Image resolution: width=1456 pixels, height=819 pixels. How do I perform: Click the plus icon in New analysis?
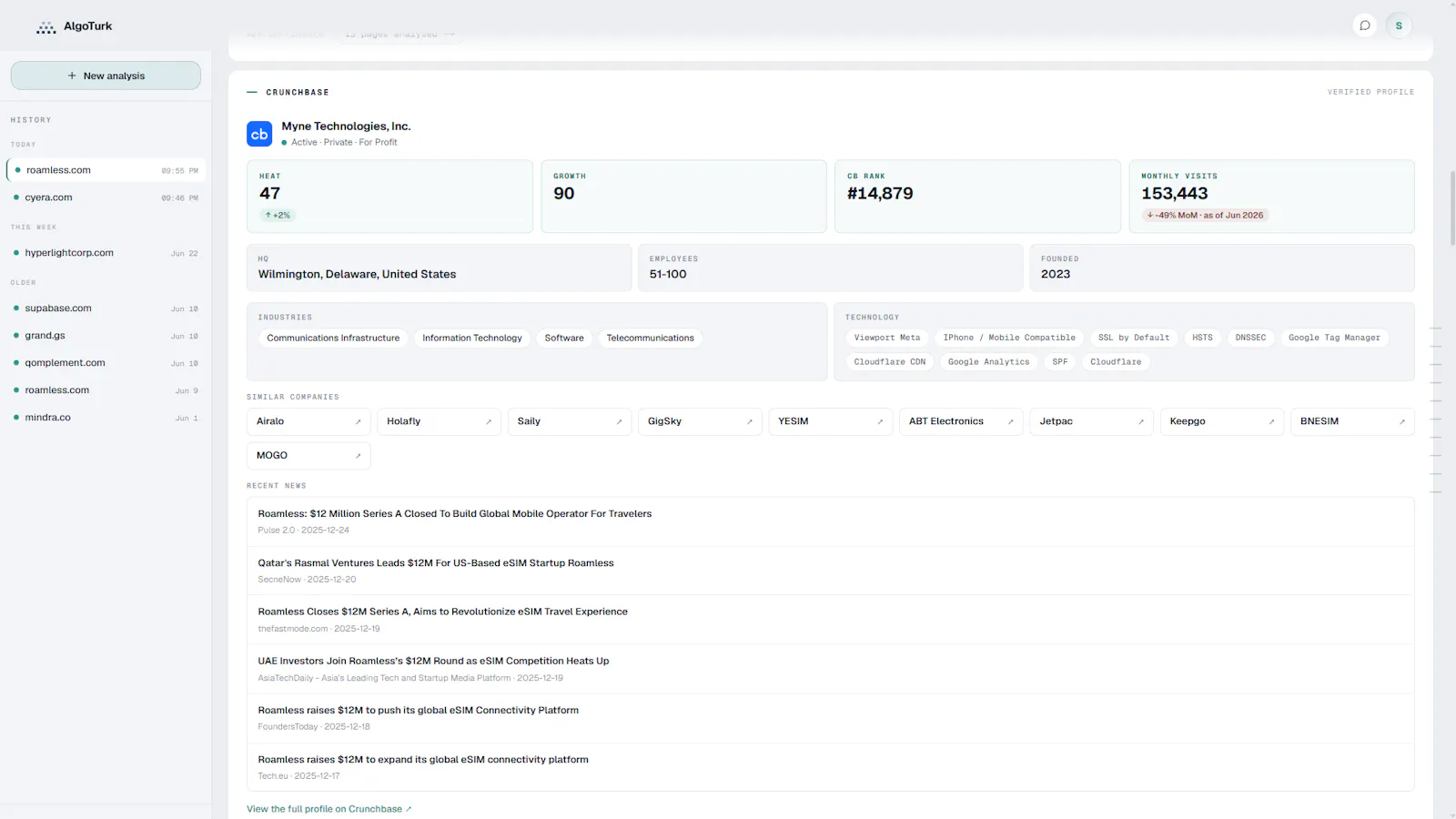[72, 76]
